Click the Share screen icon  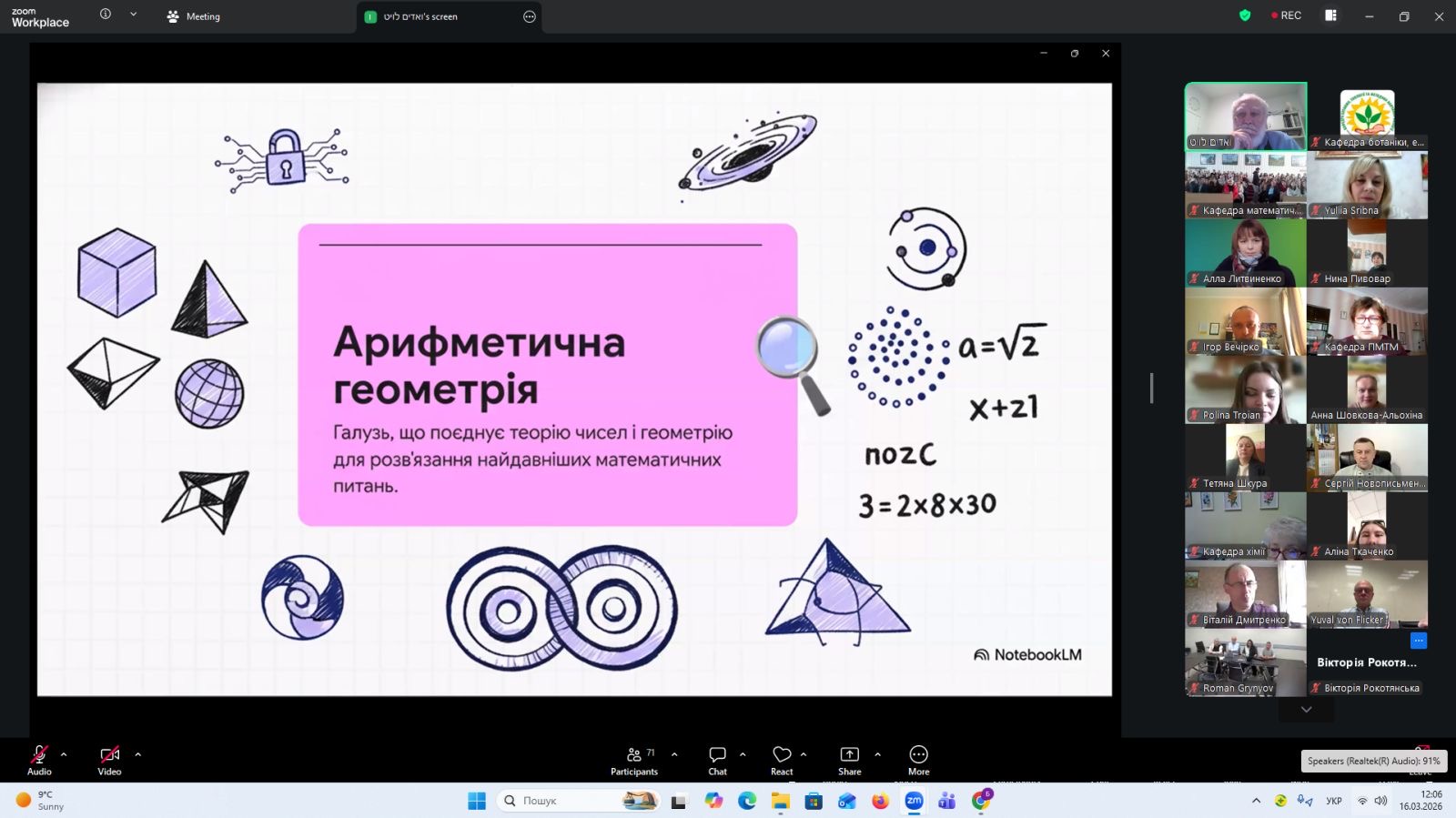click(x=849, y=761)
